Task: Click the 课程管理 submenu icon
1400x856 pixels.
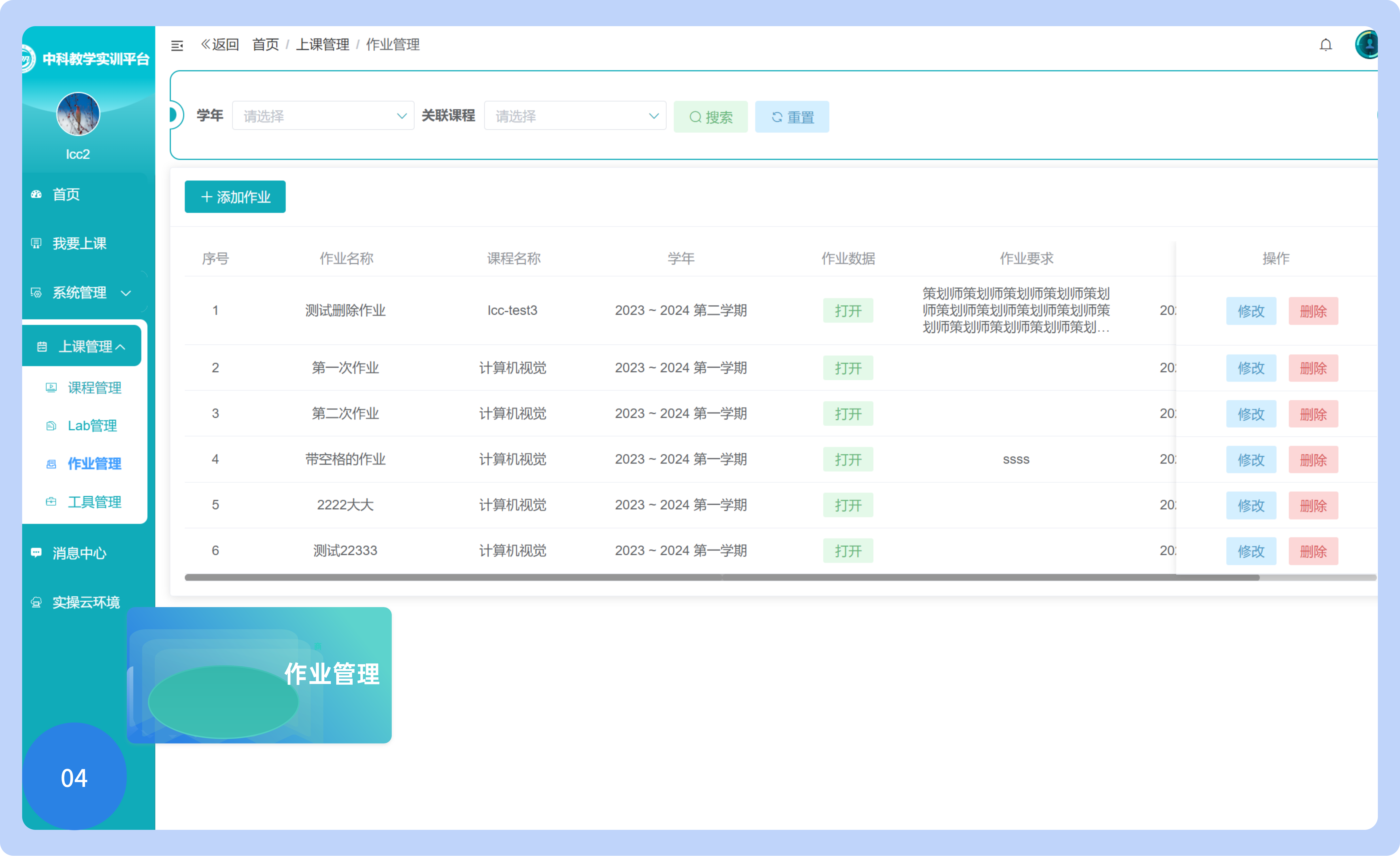Action: tap(51, 387)
